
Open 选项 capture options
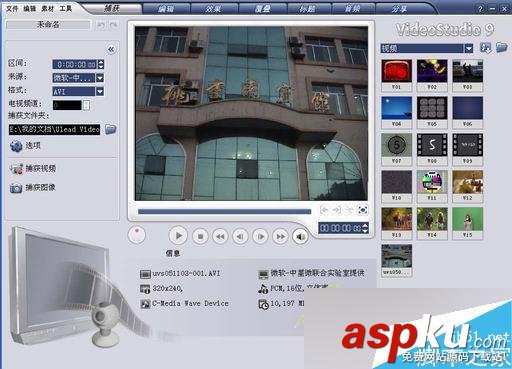pyautogui.click(x=25, y=146)
